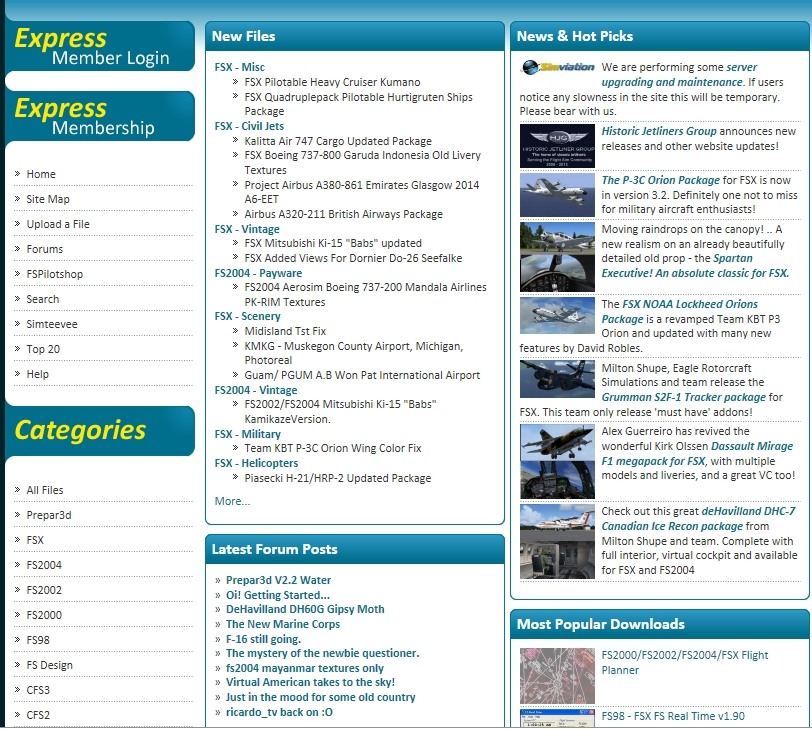Viewport: 812px width, 729px height.
Task: Open Added Views For Dornier Do-26 Seefalke
Action: pos(353,258)
